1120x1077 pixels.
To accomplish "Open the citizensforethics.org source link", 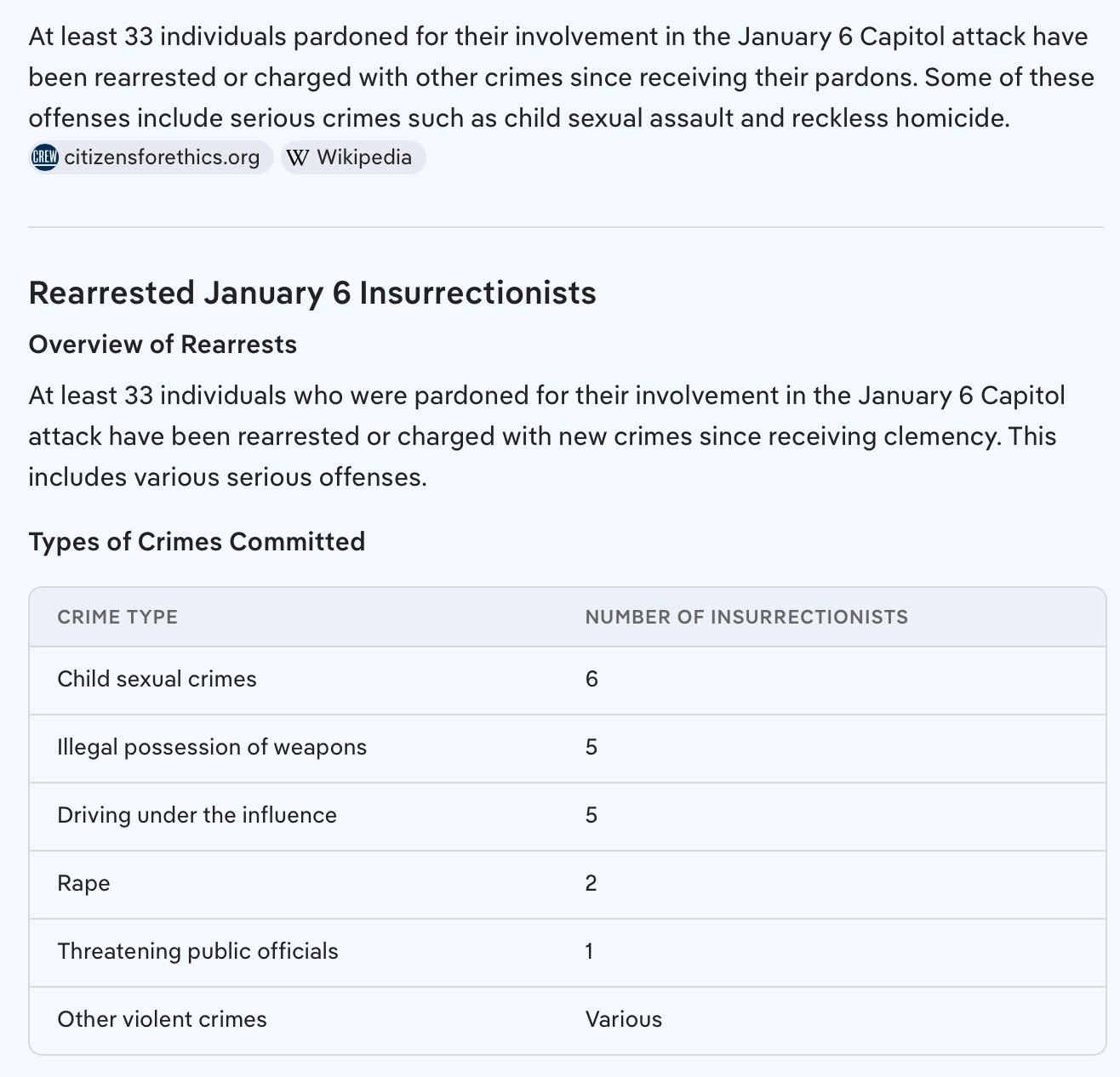I will point(162,157).
